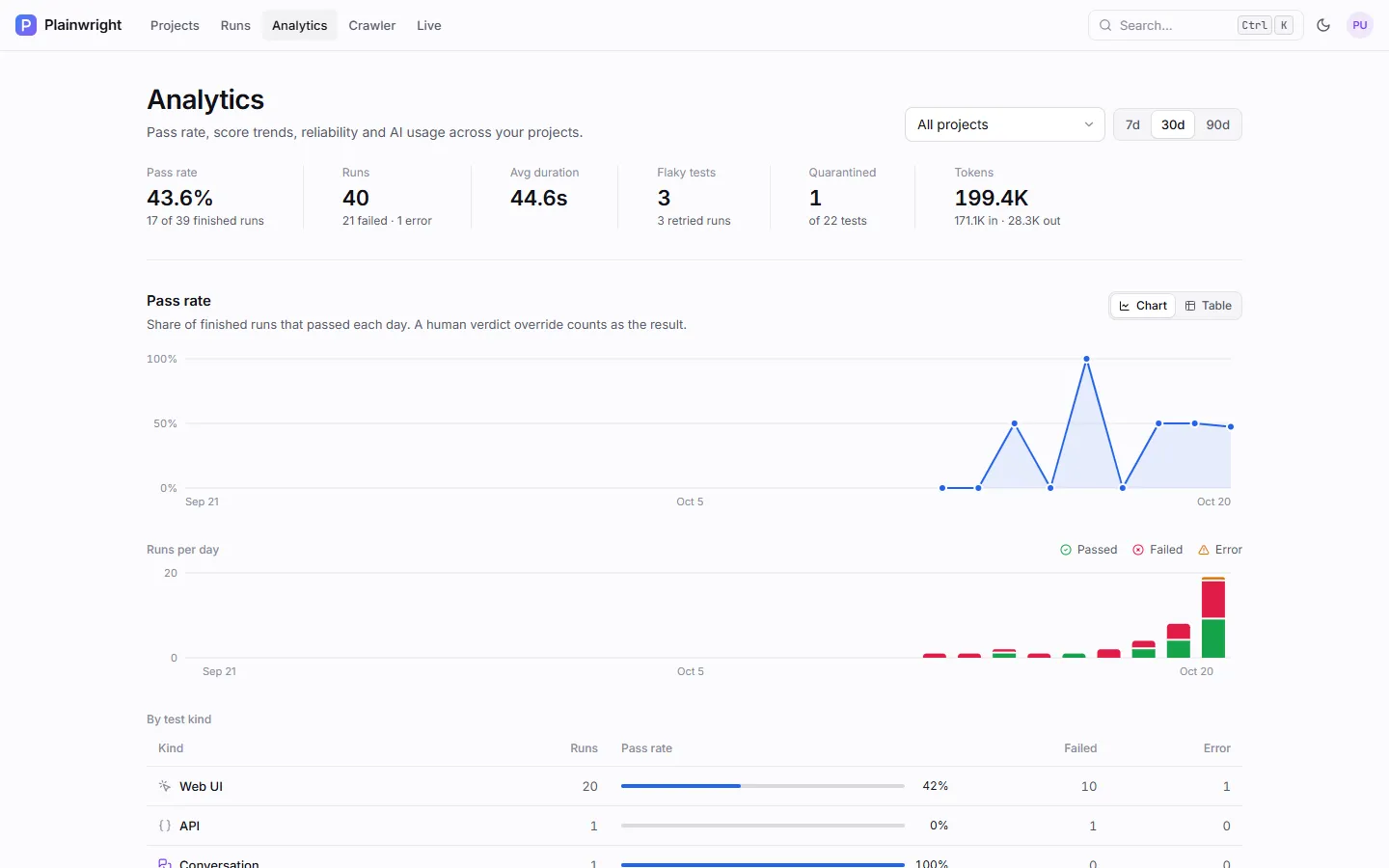The width and height of the screenshot is (1389, 868).
Task: Click the Ctrl K shortcut hint
Action: tap(1266, 25)
